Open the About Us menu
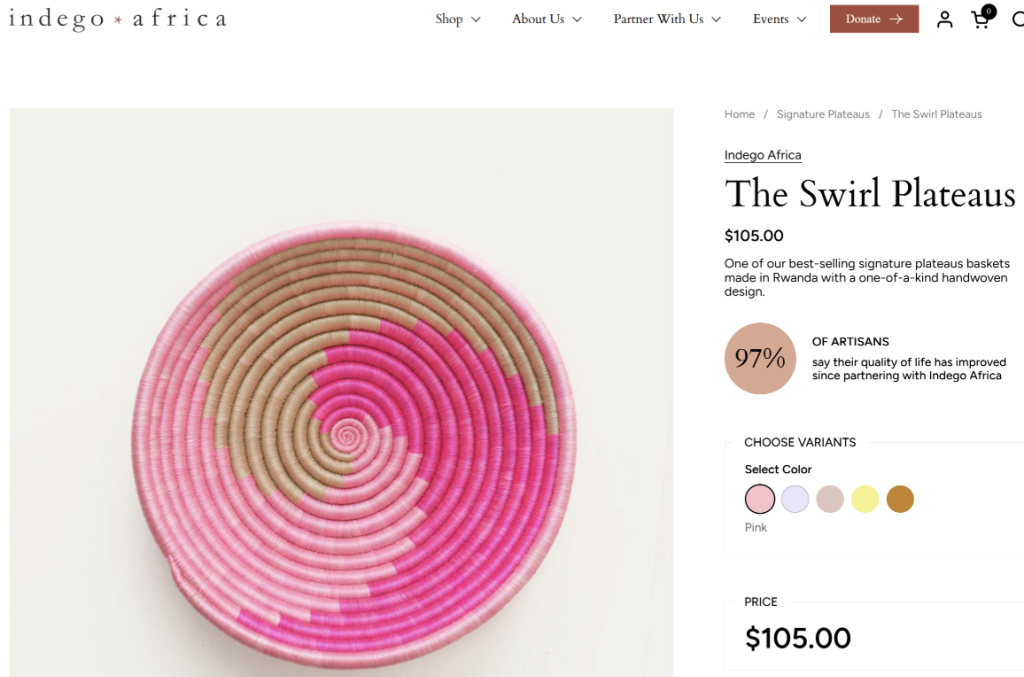 tap(538, 19)
